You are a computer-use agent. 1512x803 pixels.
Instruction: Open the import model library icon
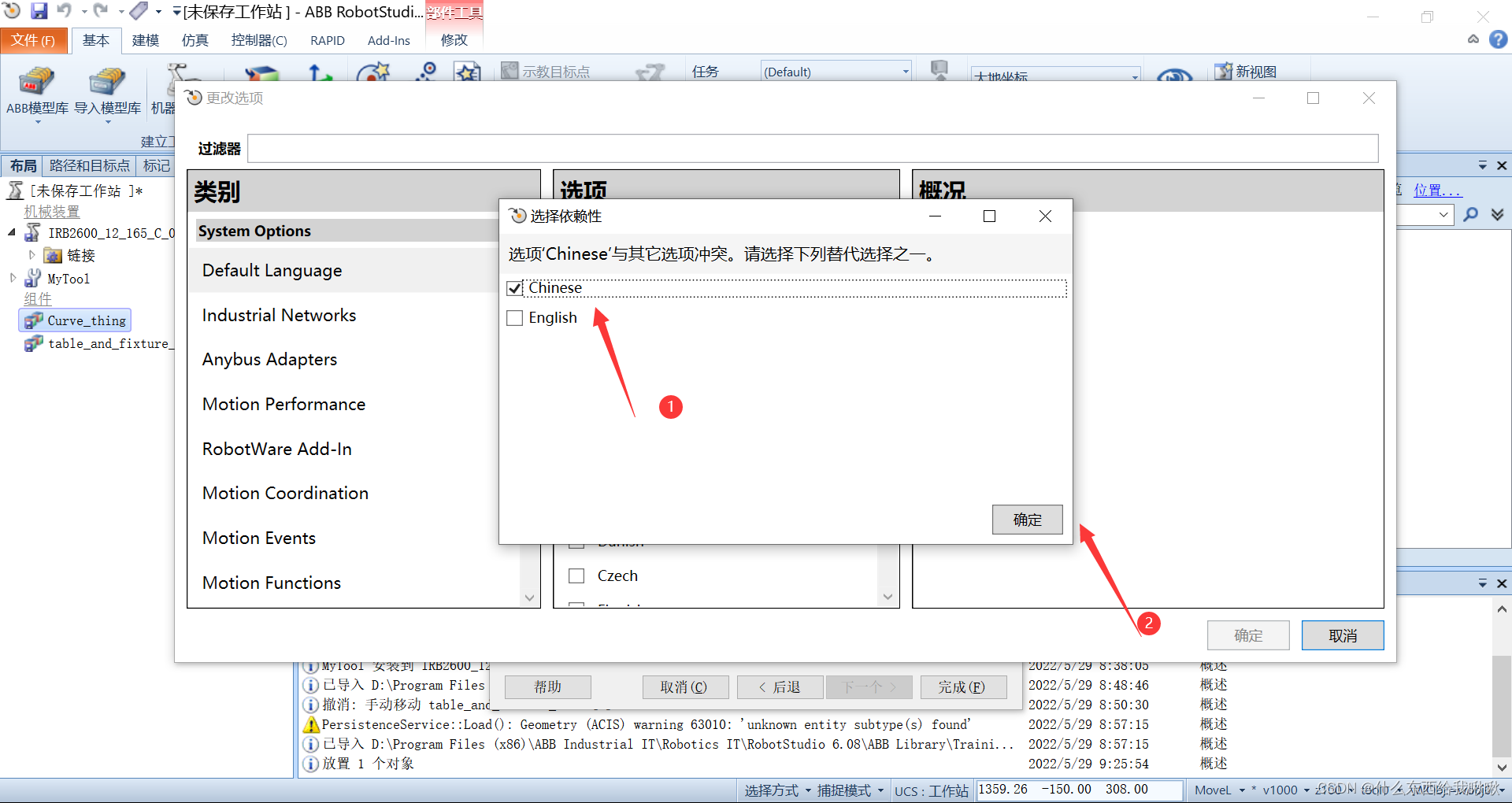[106, 82]
